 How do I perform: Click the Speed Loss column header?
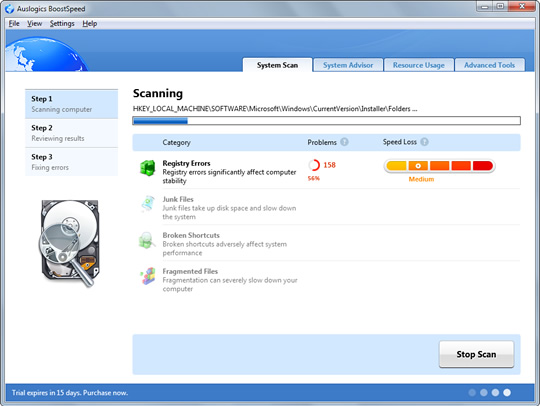(x=400, y=142)
